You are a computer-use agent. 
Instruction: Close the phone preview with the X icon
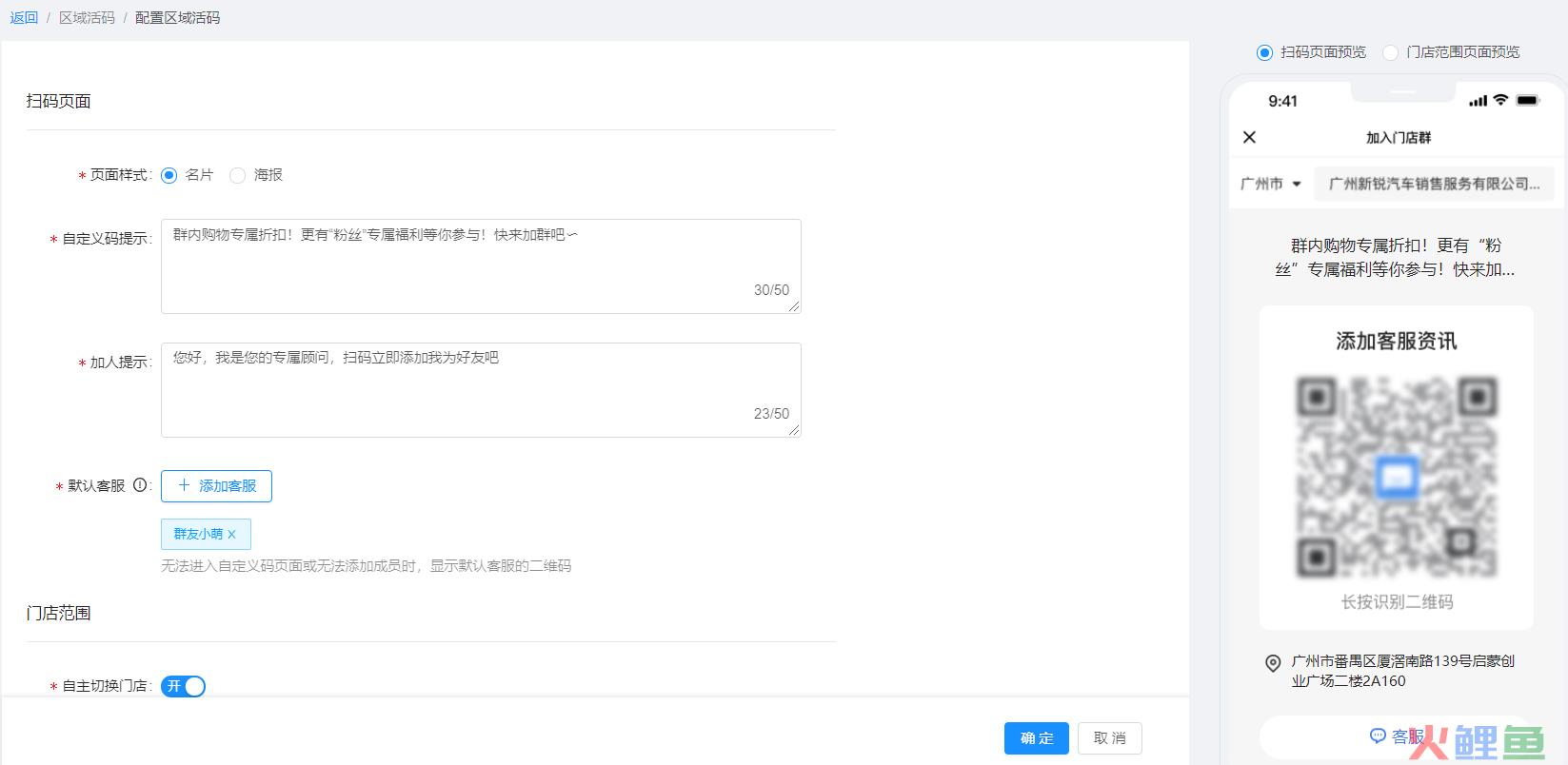click(1249, 137)
